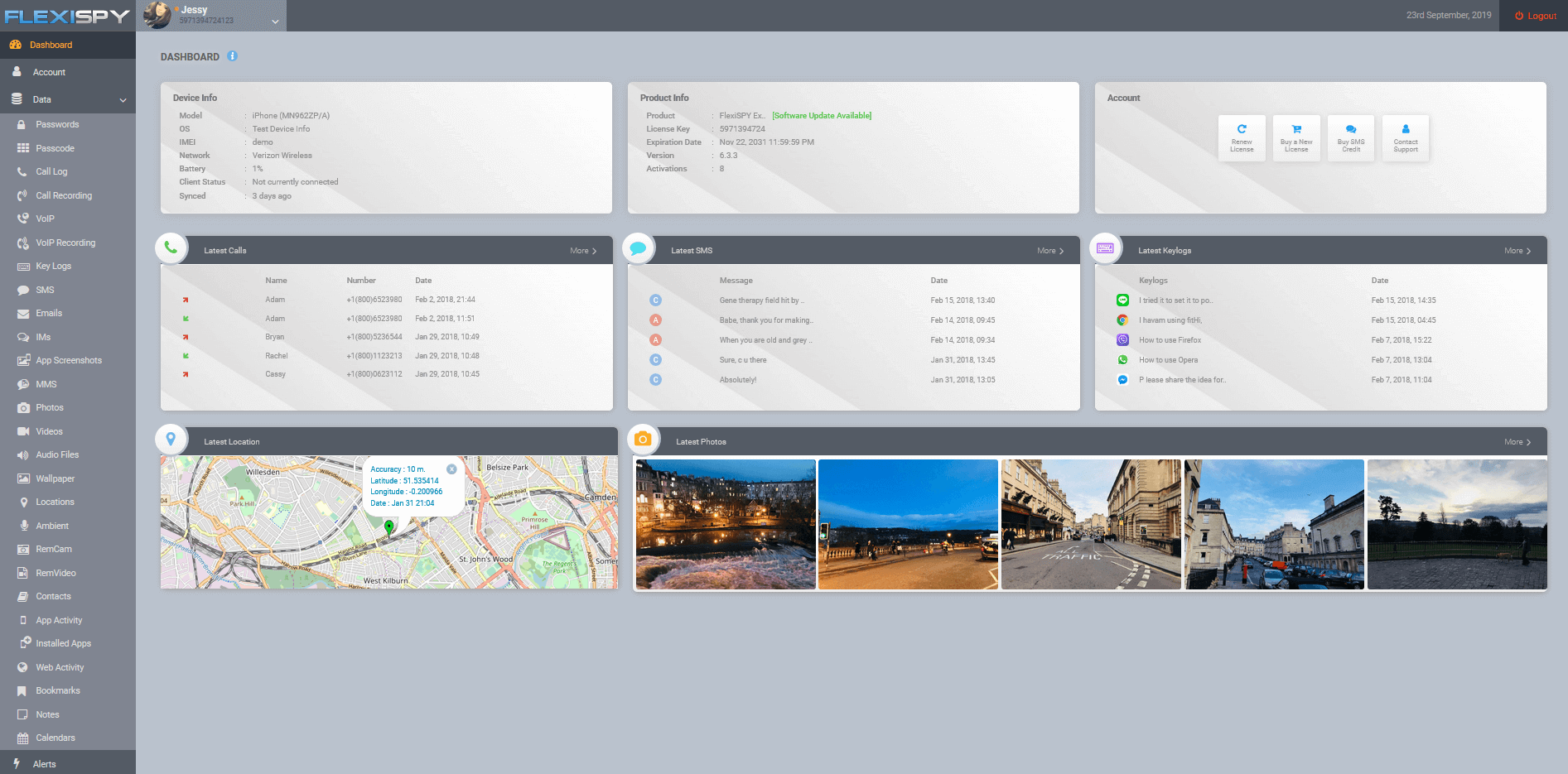This screenshot has width=1568, height=774.
Task: Open More in Latest Calls panel
Action: pyautogui.click(x=582, y=251)
